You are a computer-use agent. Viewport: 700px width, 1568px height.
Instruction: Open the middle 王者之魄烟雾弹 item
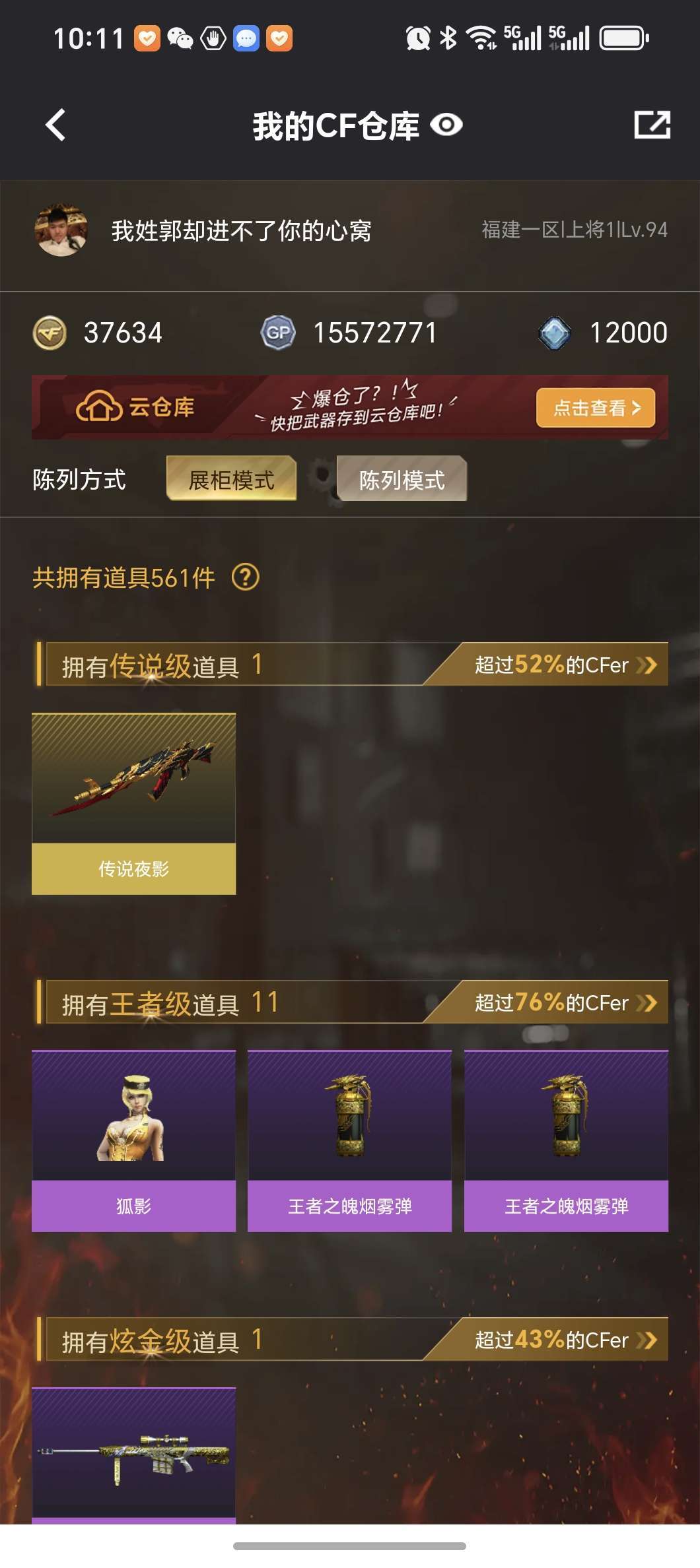(x=350, y=1141)
